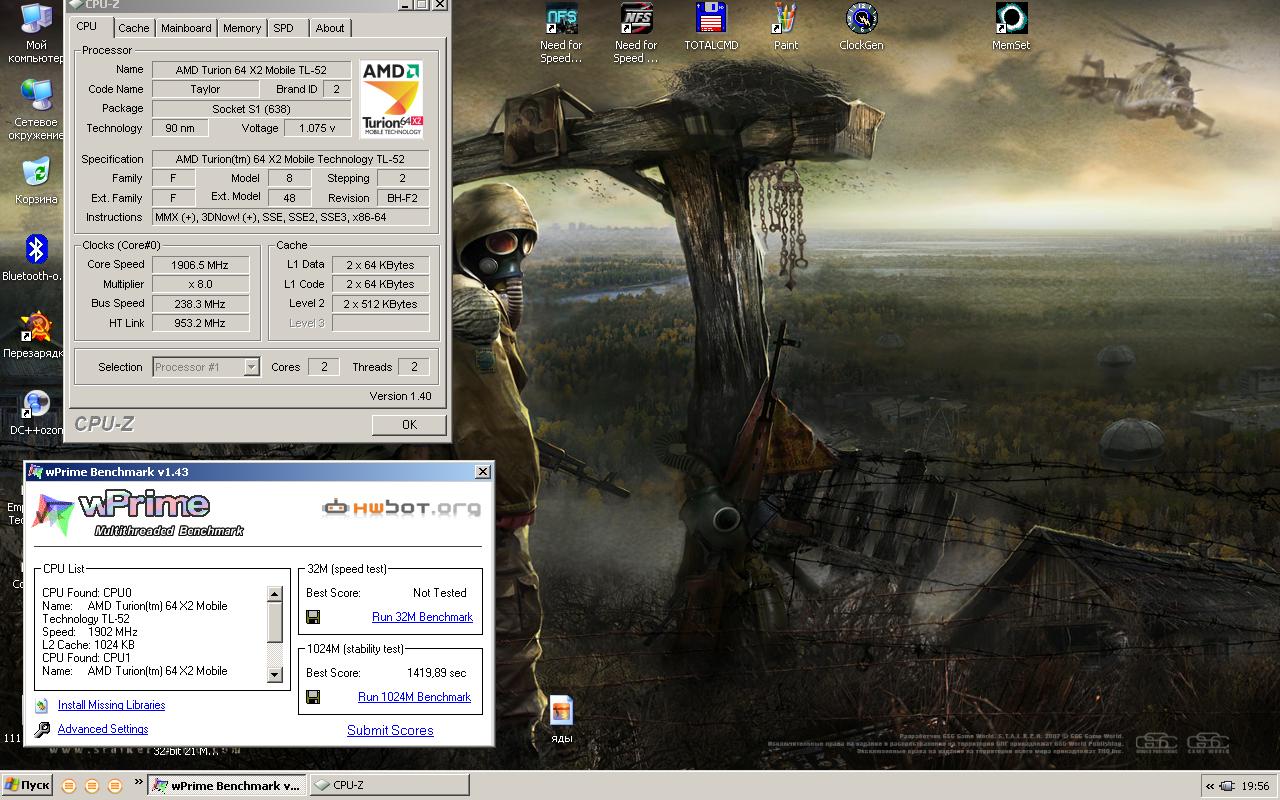Switch to the Cache tab in CPU-Z
This screenshot has width=1280, height=800.
coord(134,28)
